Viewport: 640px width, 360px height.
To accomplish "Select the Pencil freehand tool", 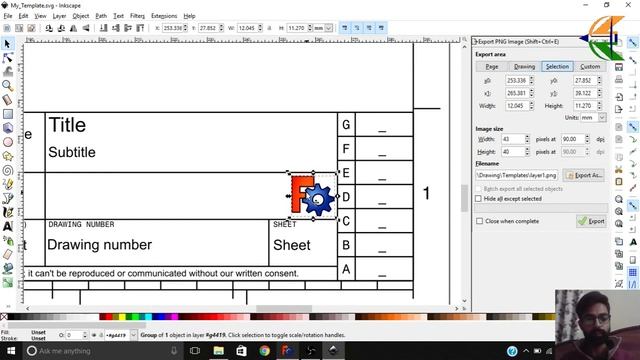I will point(7,184).
